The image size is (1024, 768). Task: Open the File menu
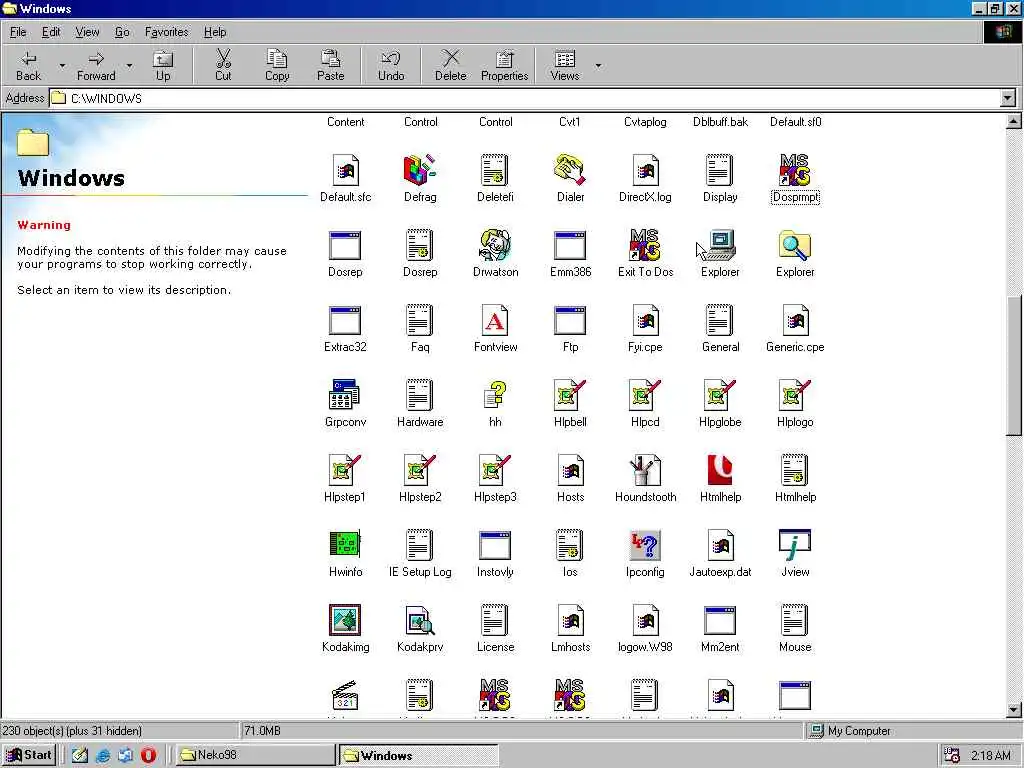pyautogui.click(x=18, y=32)
